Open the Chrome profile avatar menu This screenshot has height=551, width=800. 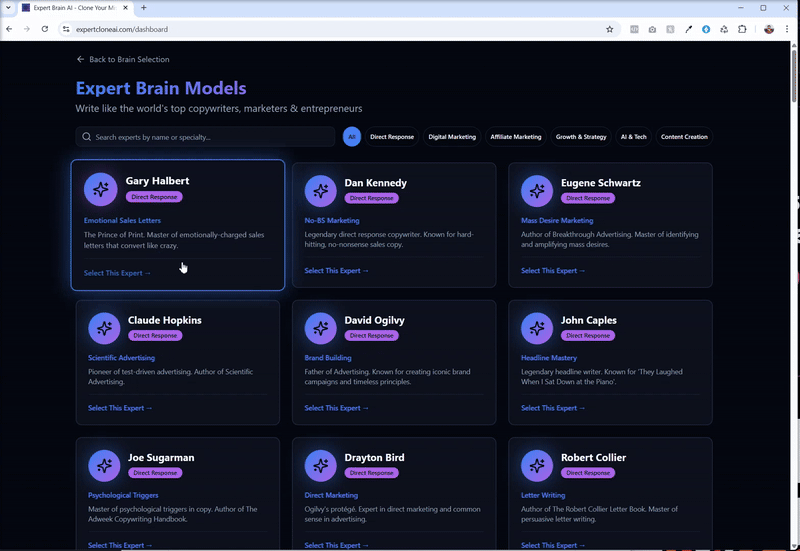768,29
